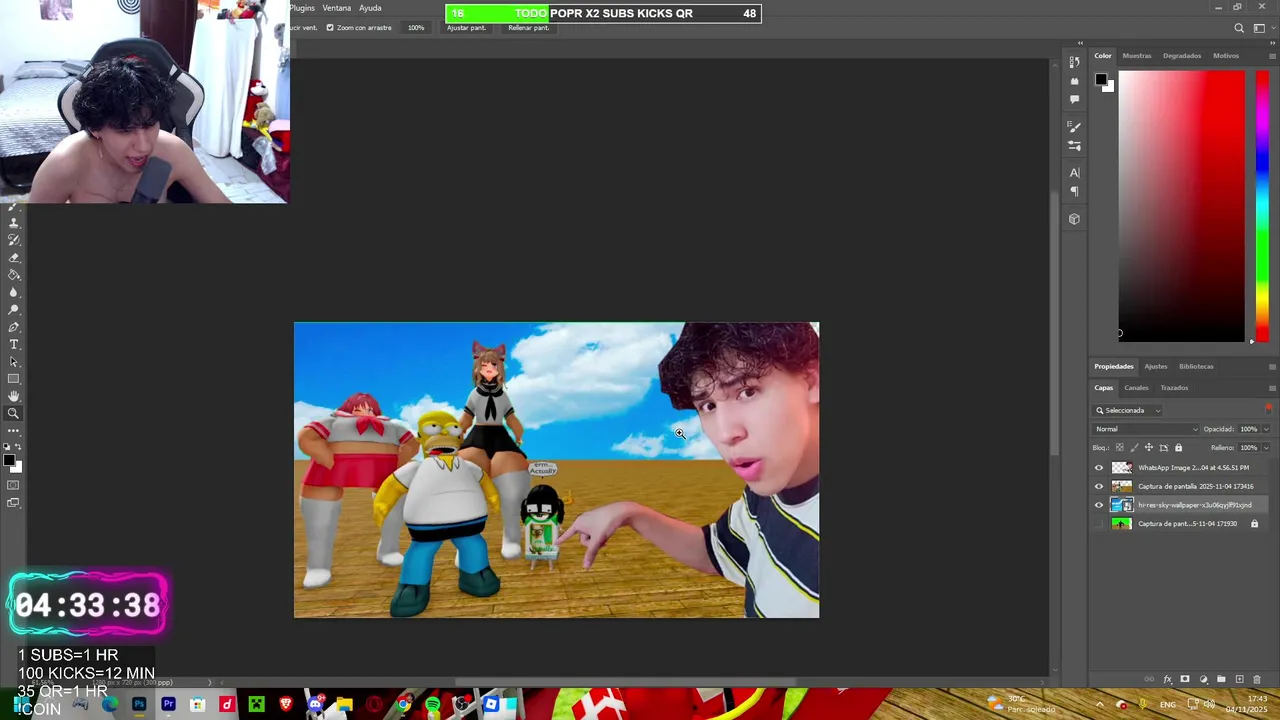1280x720 pixels.
Task: Select the Blur tool
Action: click(14, 292)
